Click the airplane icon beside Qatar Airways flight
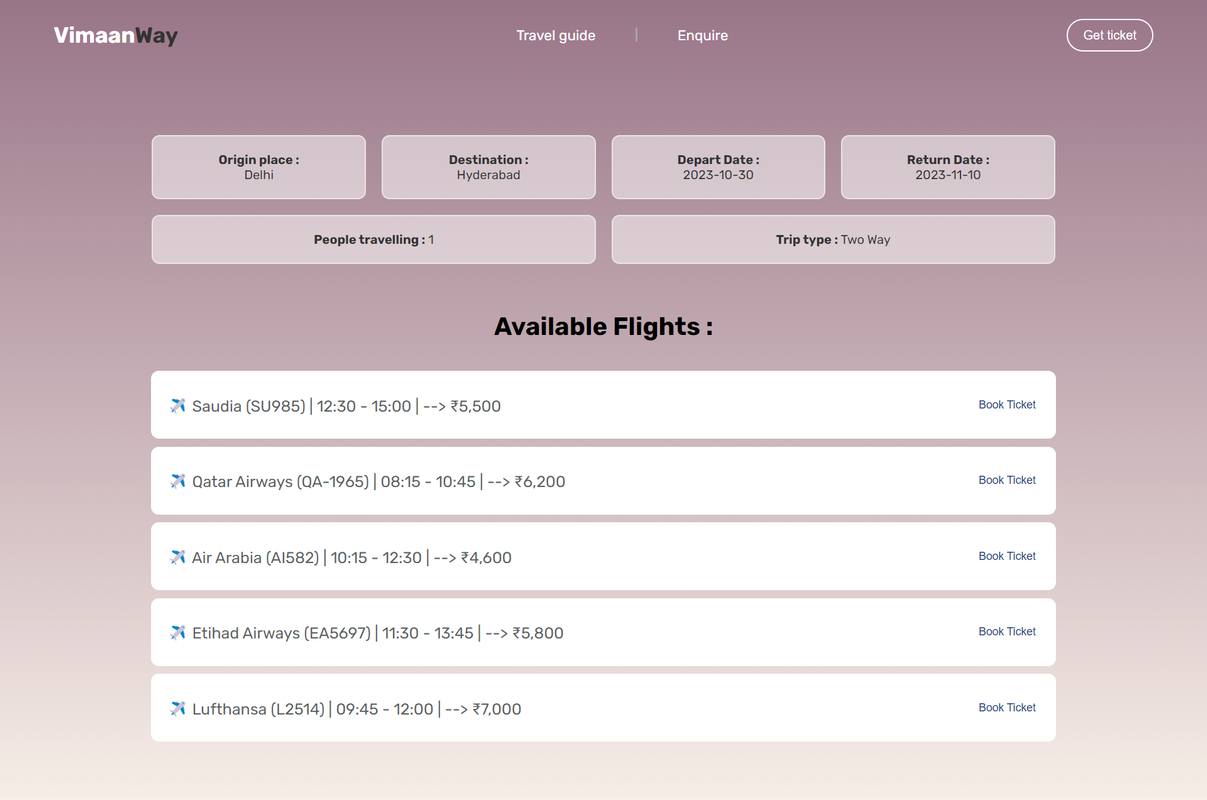 [178, 481]
